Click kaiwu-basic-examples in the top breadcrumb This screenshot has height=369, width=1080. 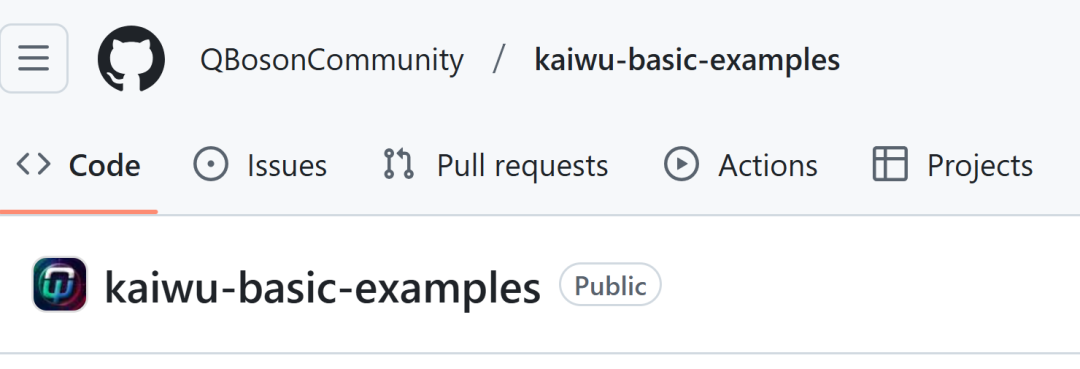[x=687, y=60]
